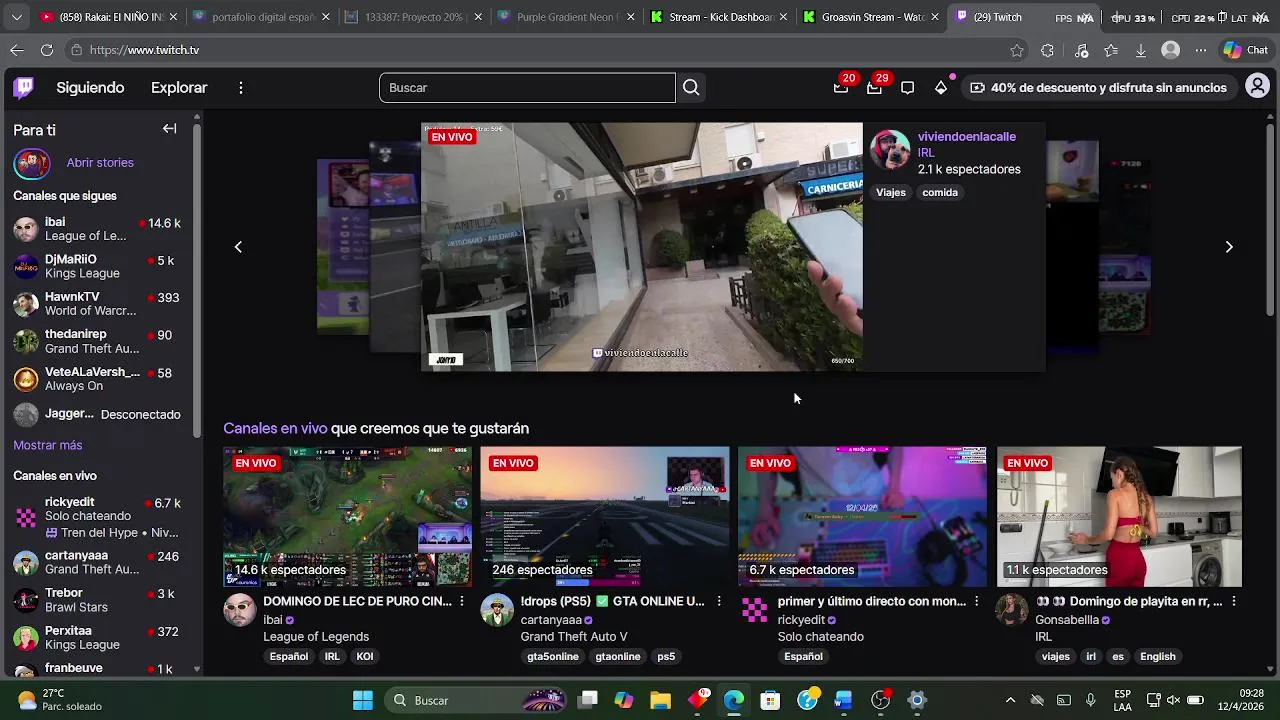Open the browser tab list chevron
The image size is (1280, 720).
pos(16,17)
